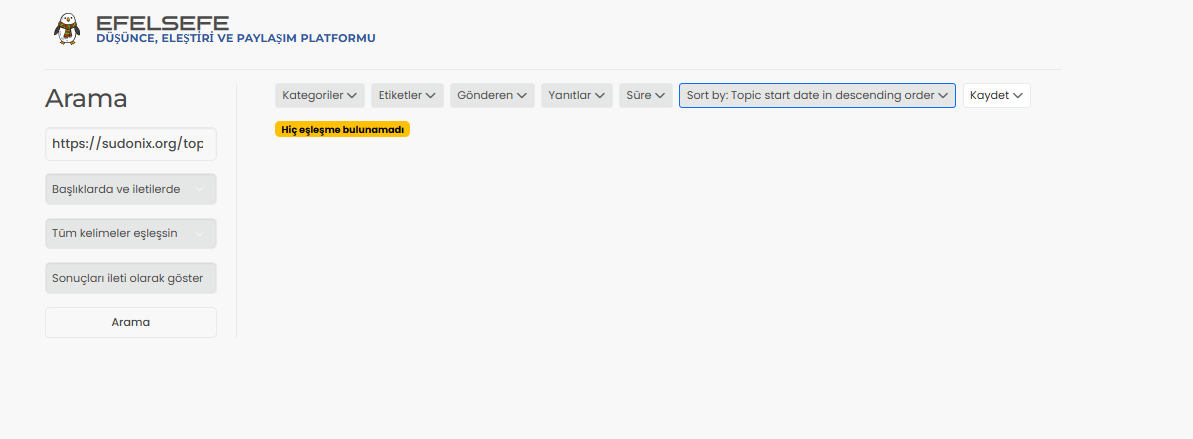Open the 'Tüm kelimeler eşleşsin' select box
The height and width of the screenshot is (439, 1193).
click(x=130, y=233)
